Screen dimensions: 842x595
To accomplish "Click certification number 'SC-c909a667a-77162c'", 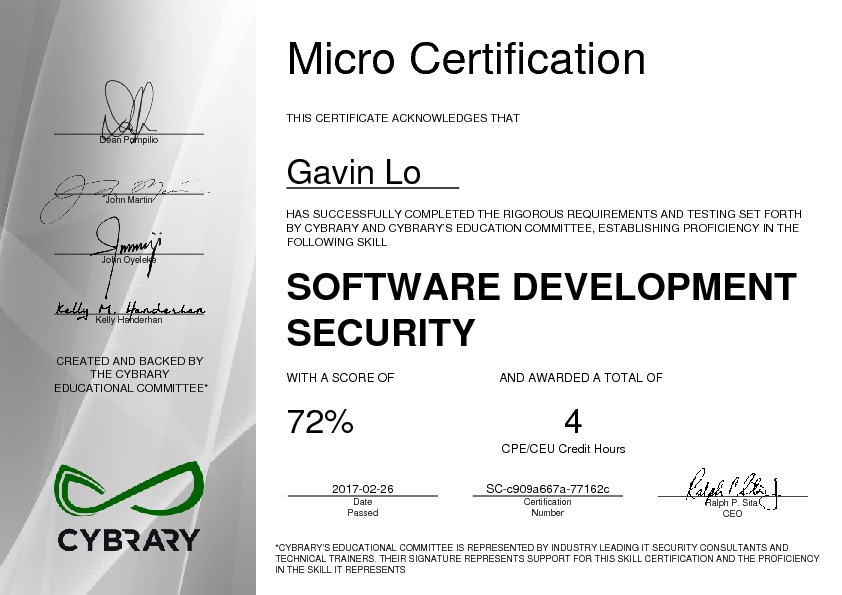I will pyautogui.click(x=548, y=489).
